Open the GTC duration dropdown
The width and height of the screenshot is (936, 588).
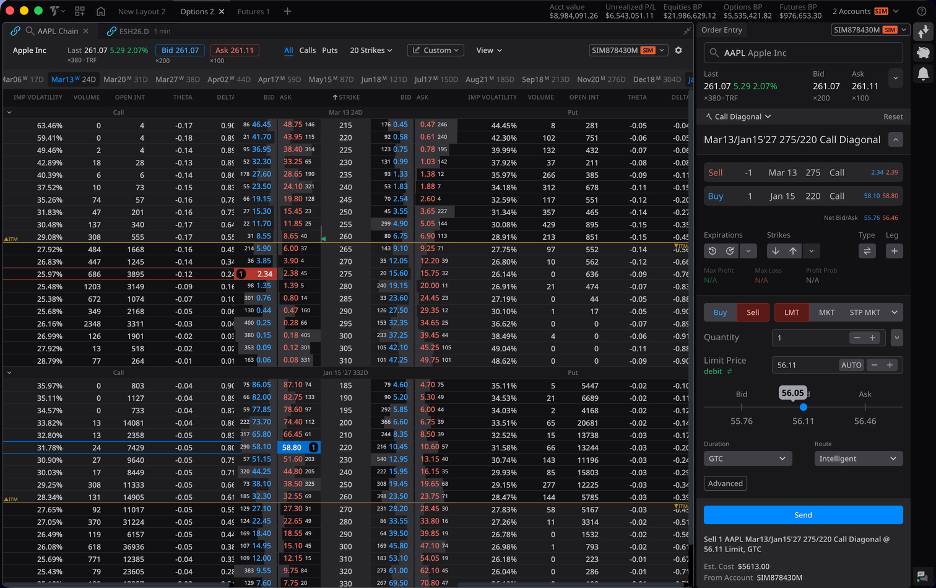(746, 458)
